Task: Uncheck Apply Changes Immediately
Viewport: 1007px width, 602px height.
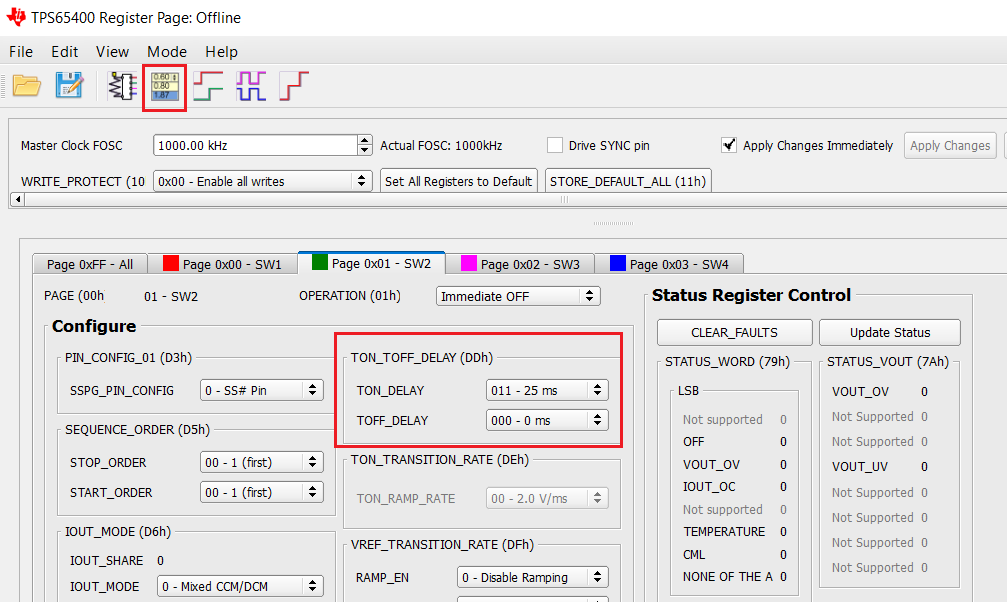Action: coord(729,145)
